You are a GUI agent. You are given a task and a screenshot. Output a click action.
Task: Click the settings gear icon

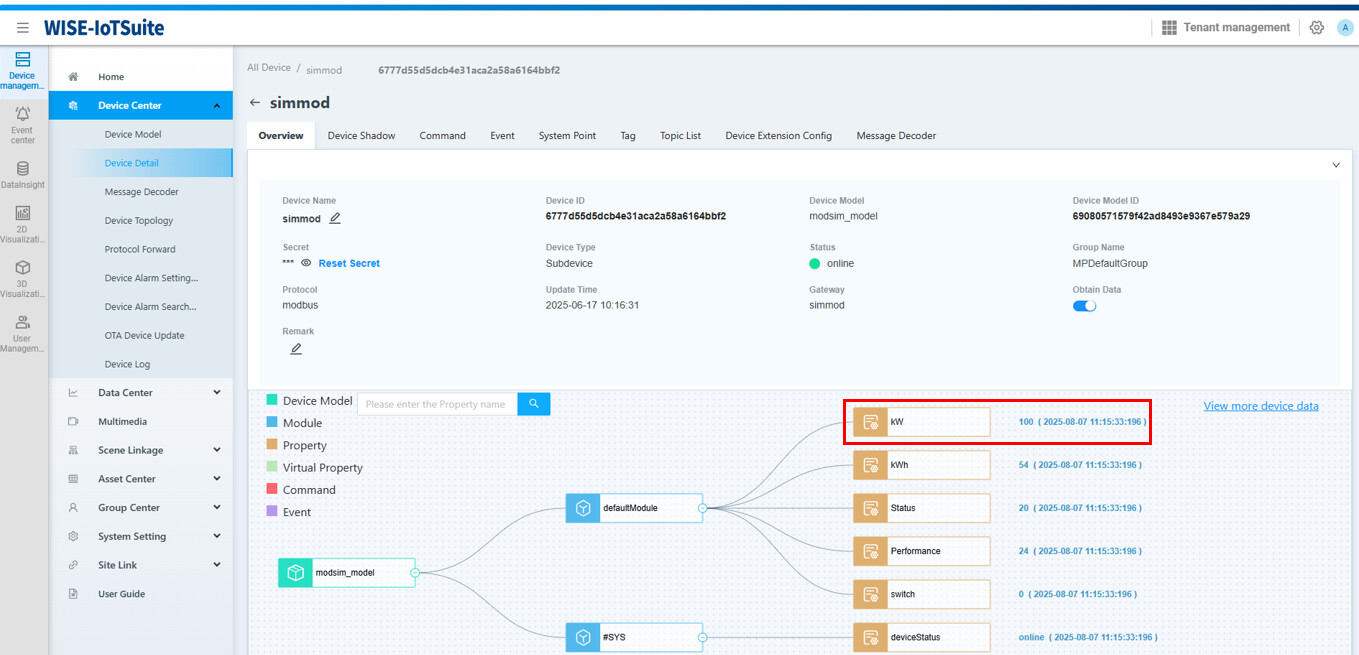[x=1316, y=28]
